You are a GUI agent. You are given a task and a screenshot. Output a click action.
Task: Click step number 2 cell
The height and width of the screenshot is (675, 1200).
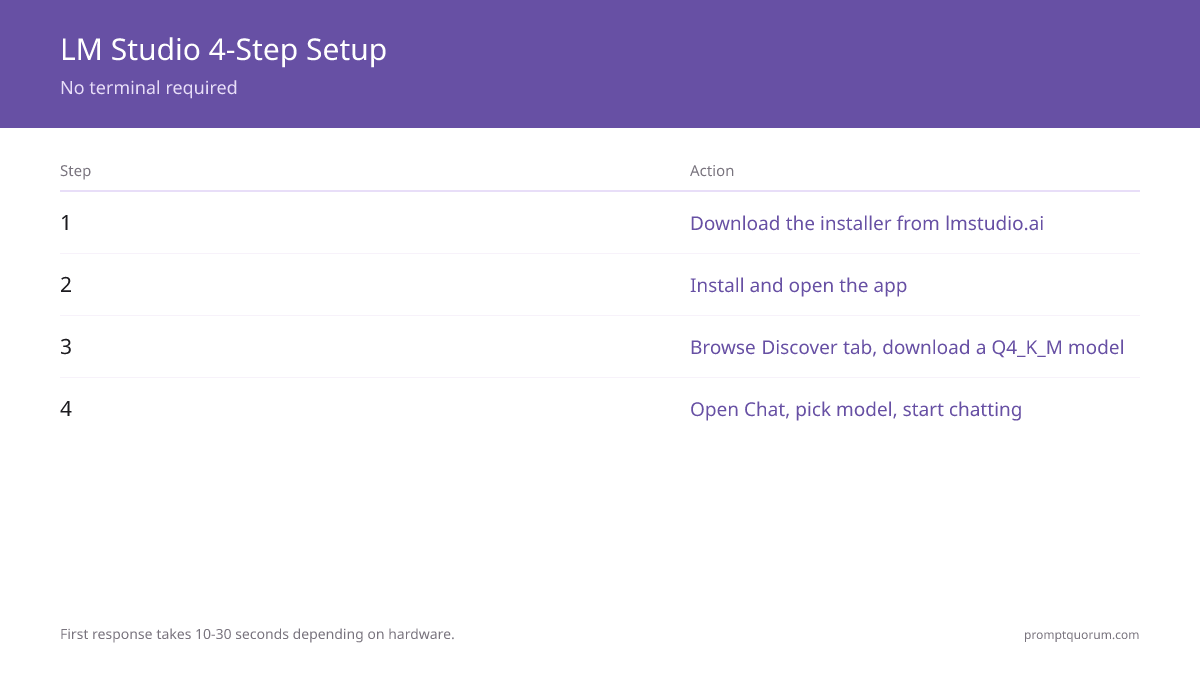click(66, 285)
